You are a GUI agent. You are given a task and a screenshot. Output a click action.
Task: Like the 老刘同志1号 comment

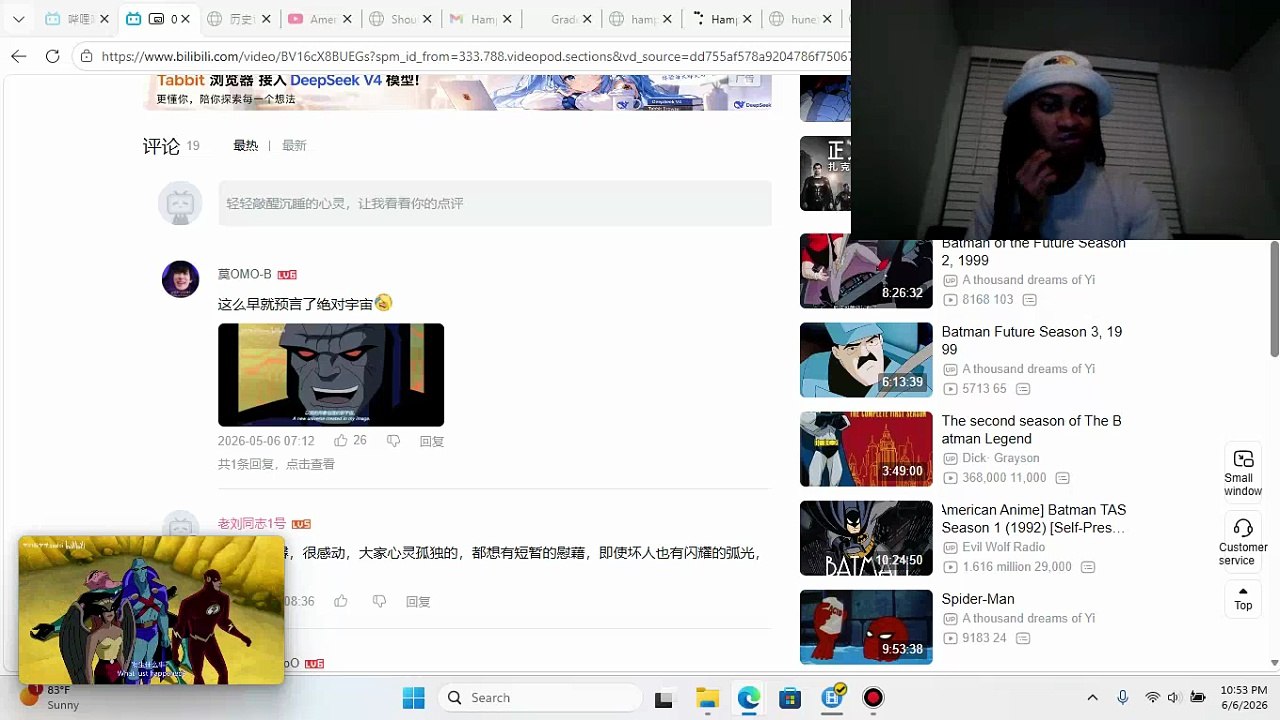[x=341, y=601]
